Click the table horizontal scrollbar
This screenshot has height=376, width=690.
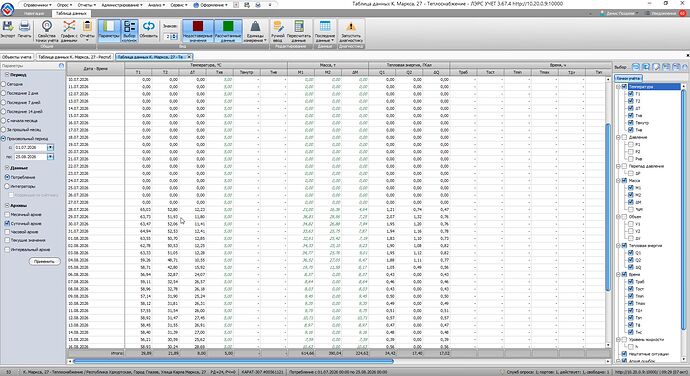coord(233,361)
